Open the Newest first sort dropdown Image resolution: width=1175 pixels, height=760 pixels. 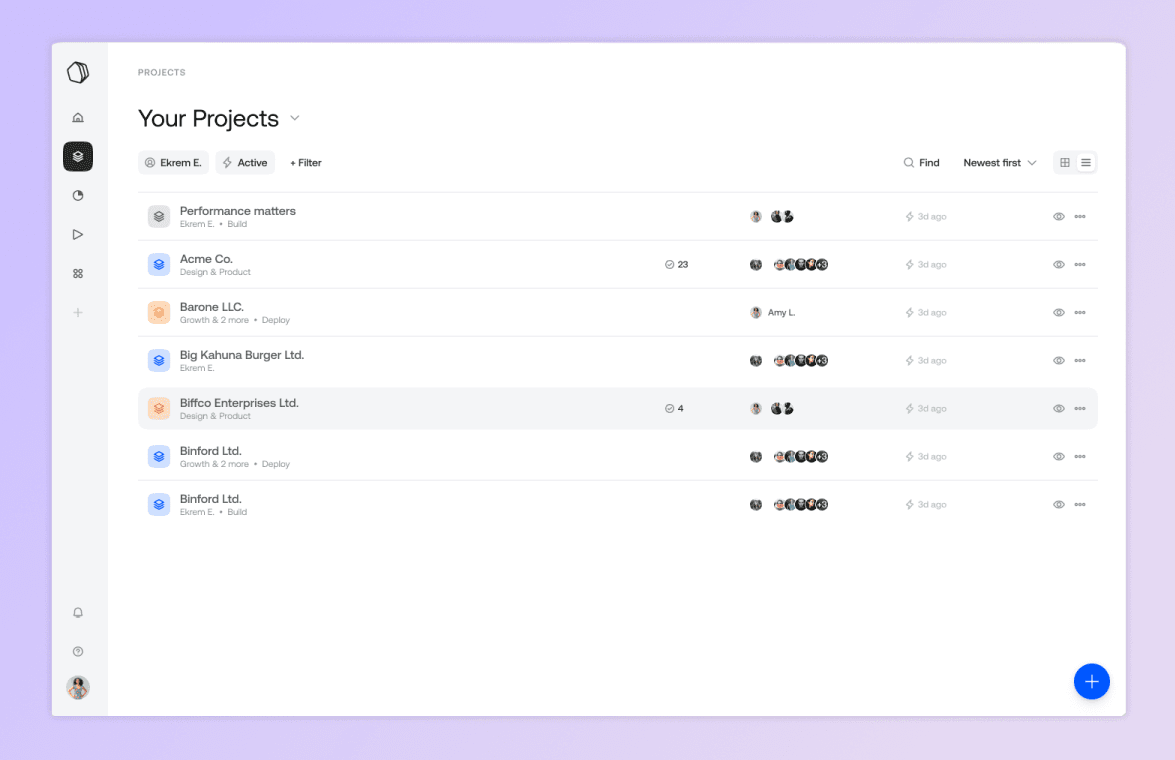pos(999,163)
